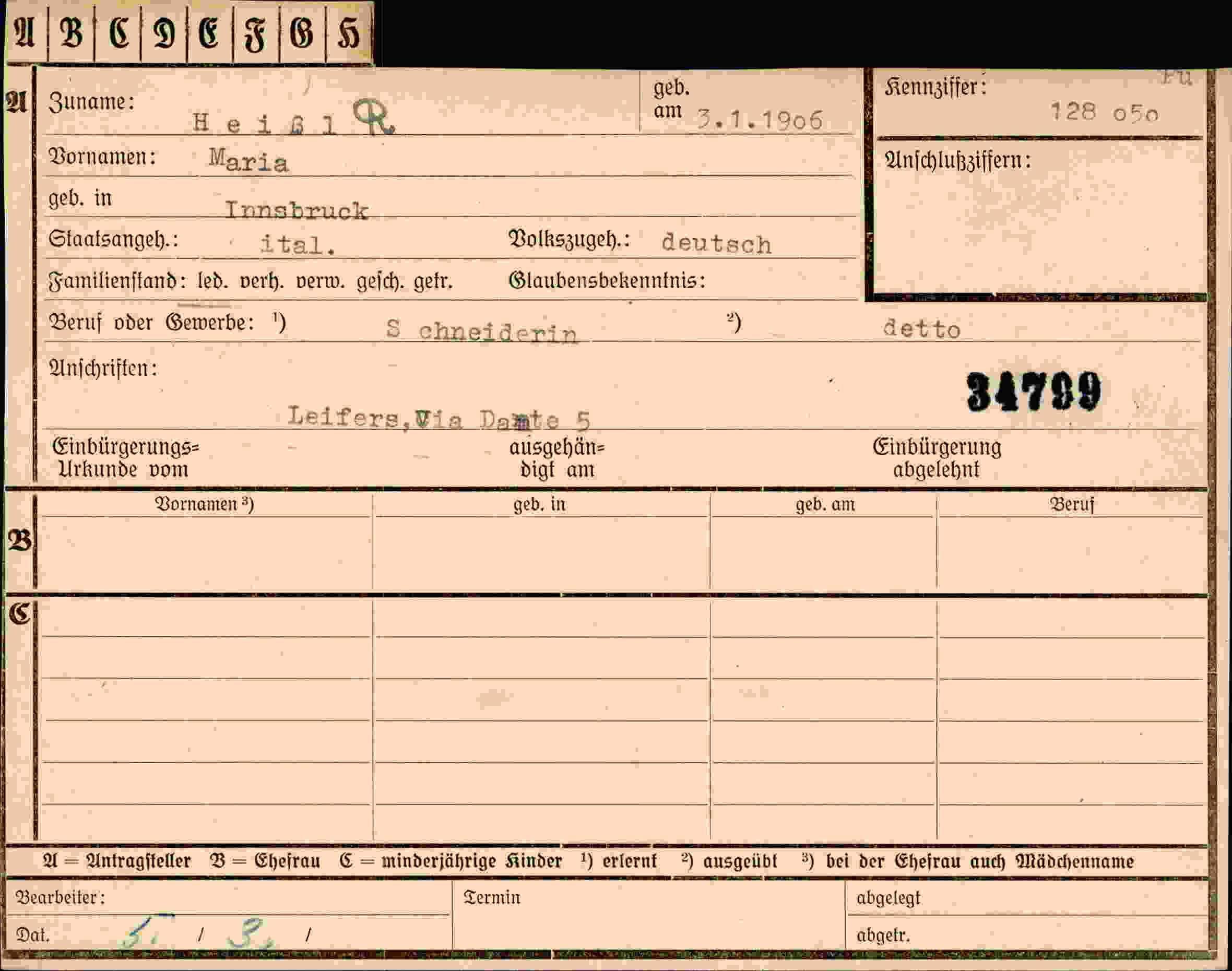Click the "abgetr." label

pyautogui.click(x=883, y=935)
